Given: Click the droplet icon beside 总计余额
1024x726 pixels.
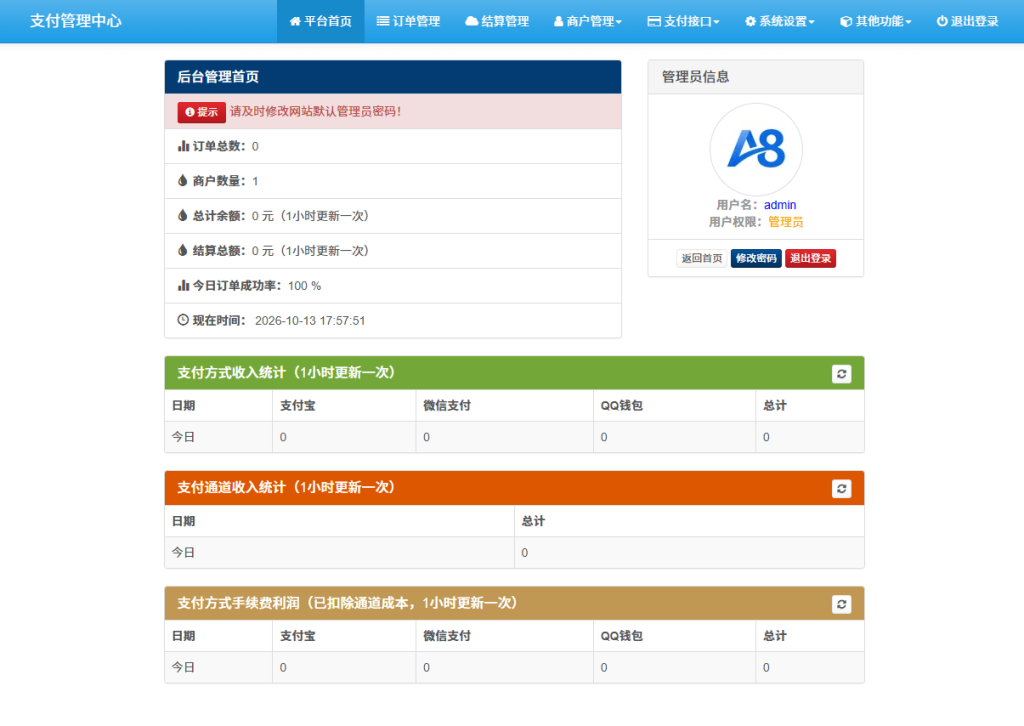Looking at the screenshot, I should [183, 215].
